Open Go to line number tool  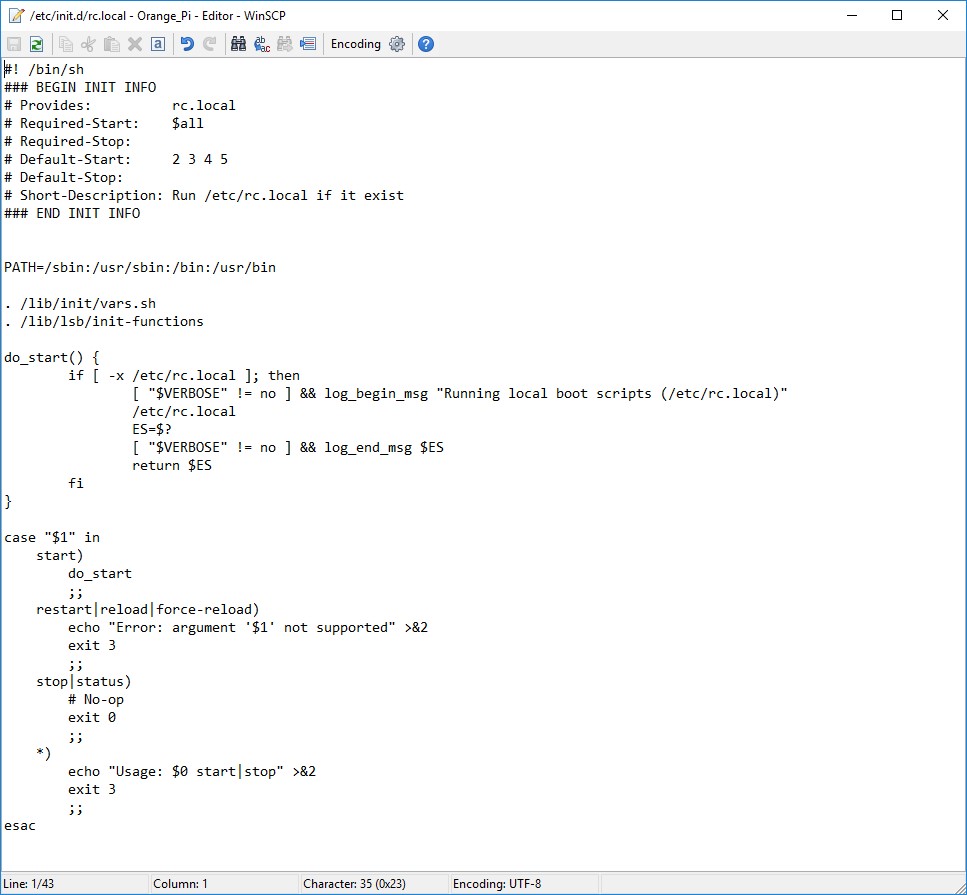(308, 44)
